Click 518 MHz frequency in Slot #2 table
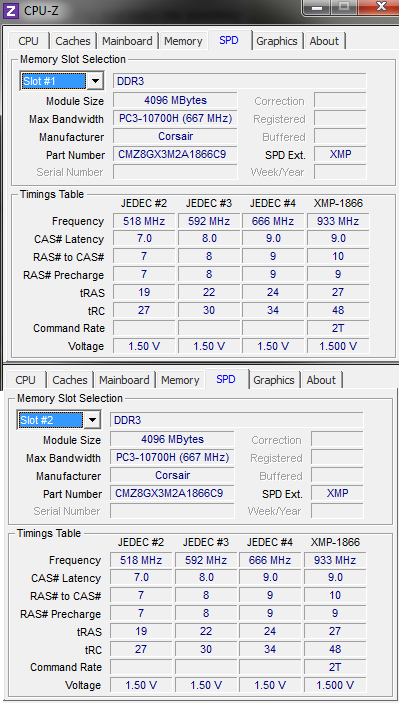This screenshot has height=703, width=399. click(x=141, y=560)
